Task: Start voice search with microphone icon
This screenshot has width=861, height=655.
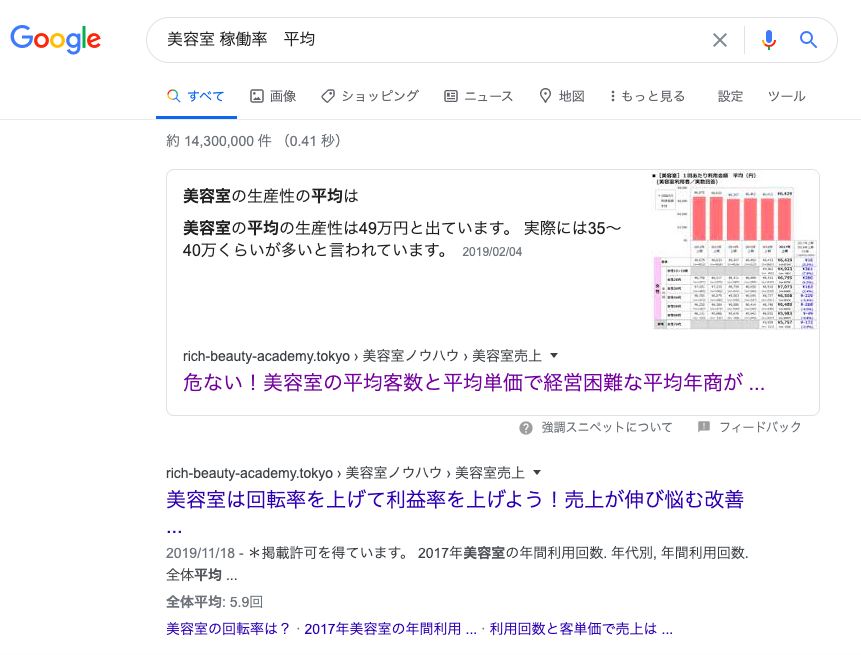Action: [x=768, y=40]
